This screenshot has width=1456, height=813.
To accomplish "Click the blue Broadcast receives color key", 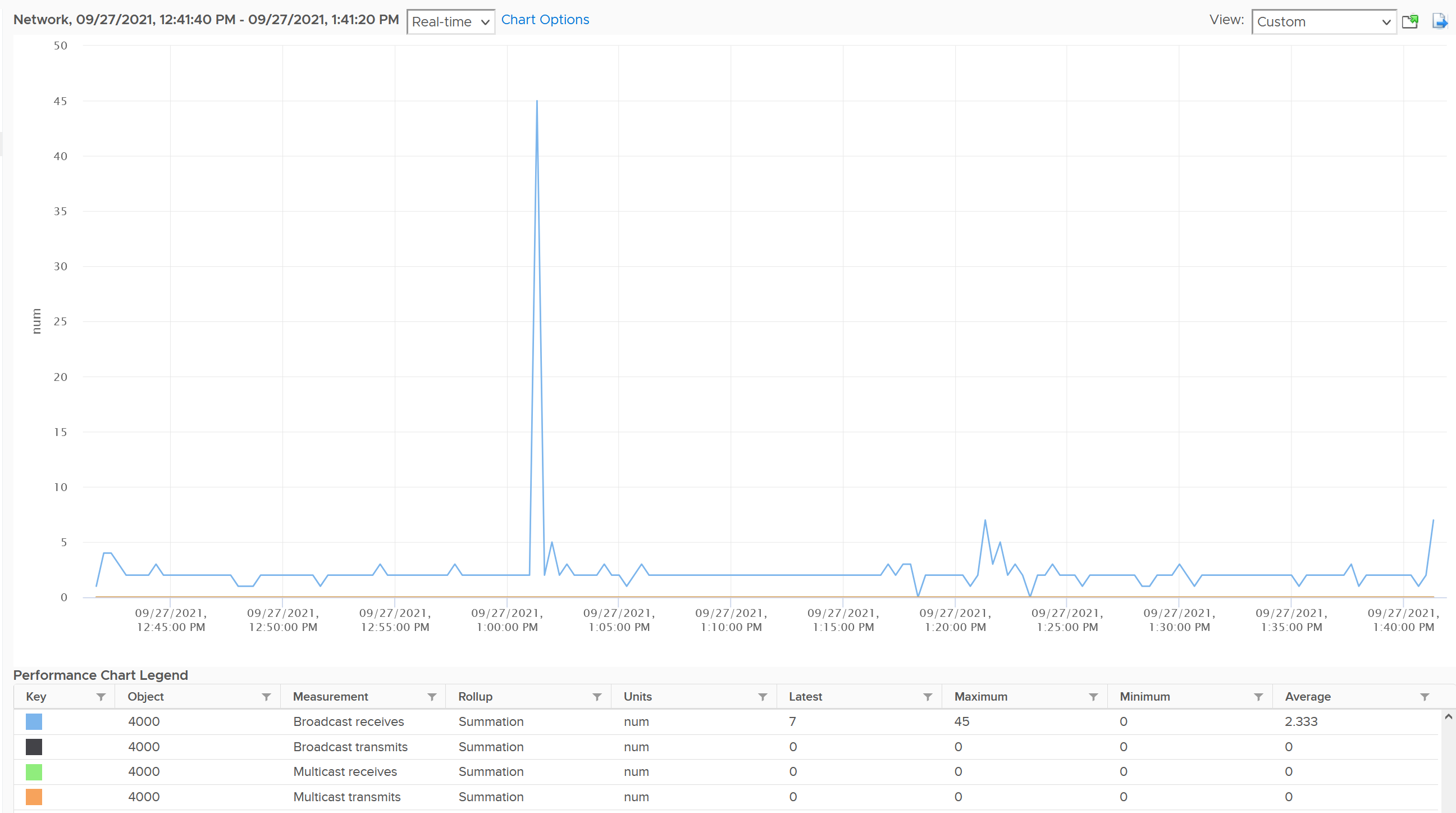I will pyautogui.click(x=34, y=721).
